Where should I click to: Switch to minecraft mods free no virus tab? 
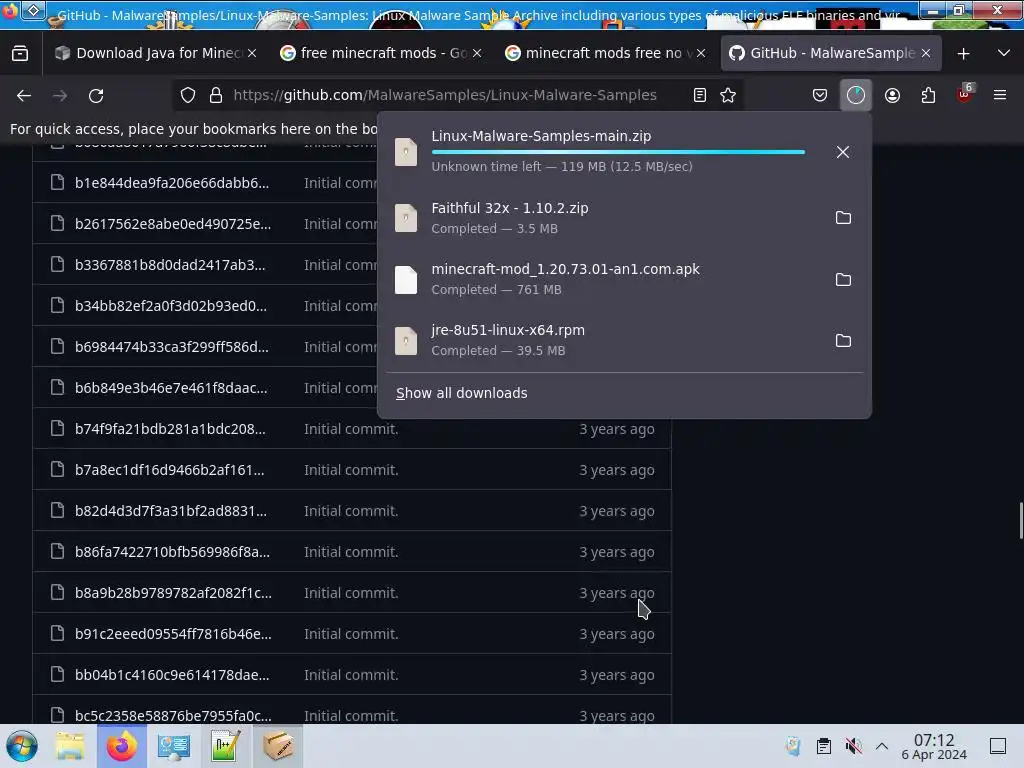point(605,53)
